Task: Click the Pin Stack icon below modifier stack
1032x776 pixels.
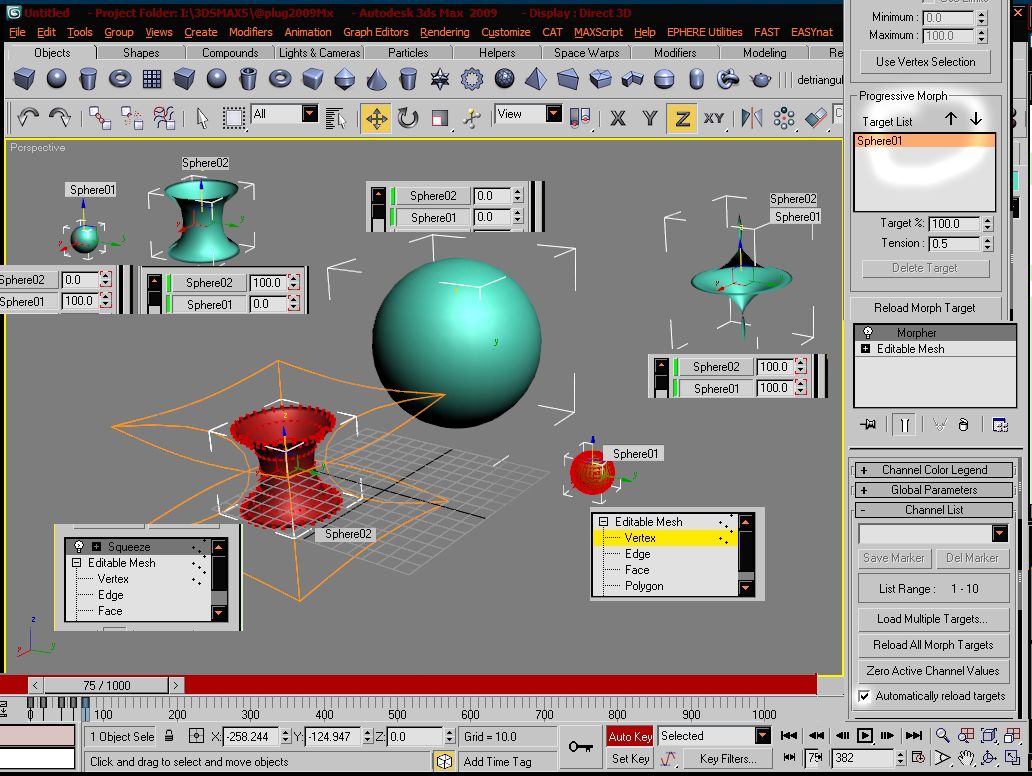Action: coord(868,425)
